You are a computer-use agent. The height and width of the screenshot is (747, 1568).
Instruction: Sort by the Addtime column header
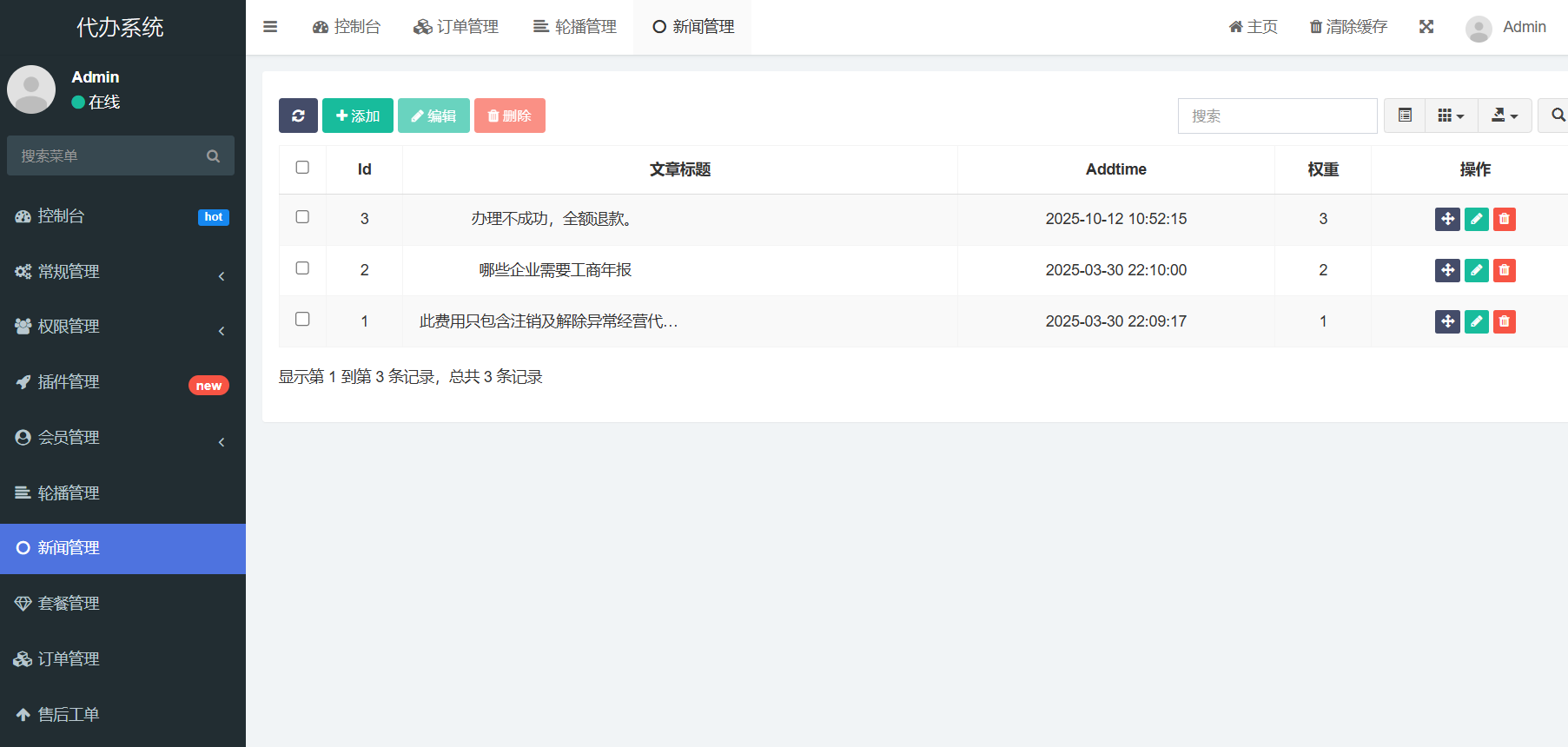1115,169
